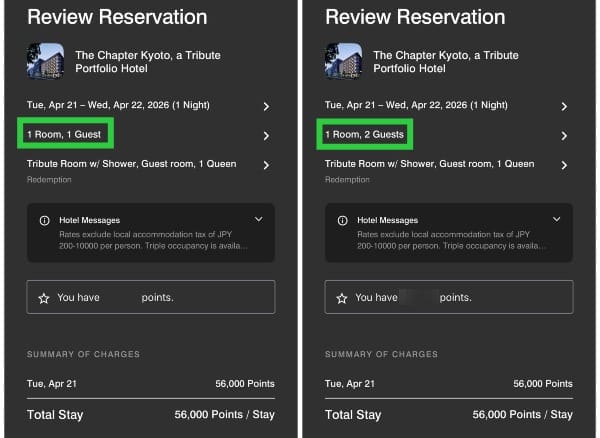This screenshot has height=438, width=600.
Task: Click hotel name in left panel
Action: [148, 62]
